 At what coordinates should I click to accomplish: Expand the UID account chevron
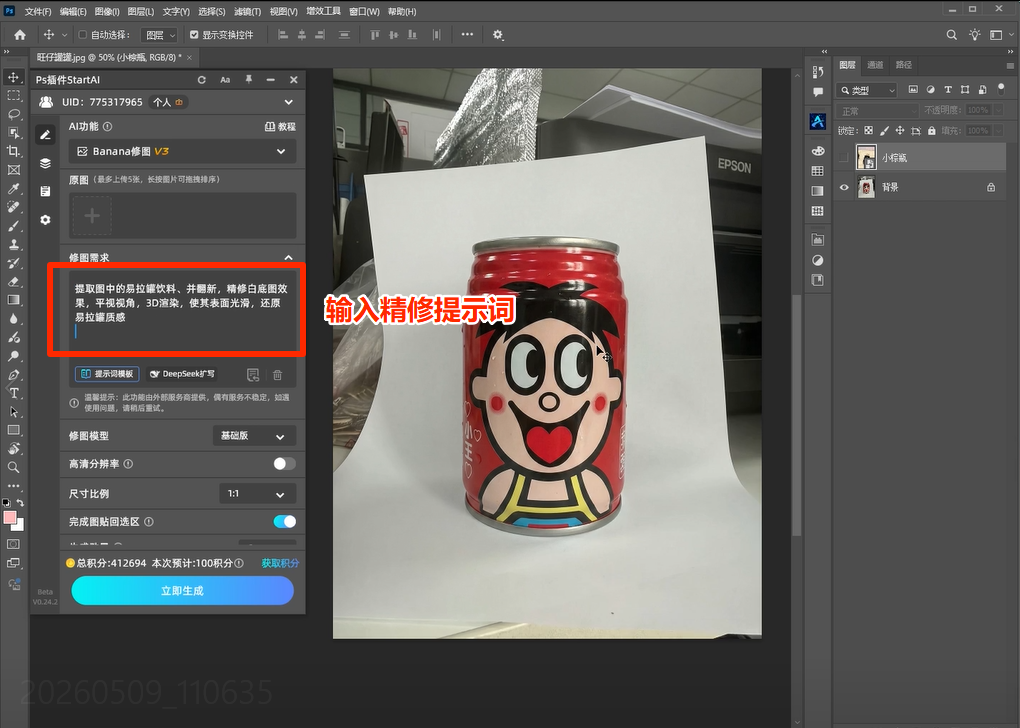(x=288, y=102)
